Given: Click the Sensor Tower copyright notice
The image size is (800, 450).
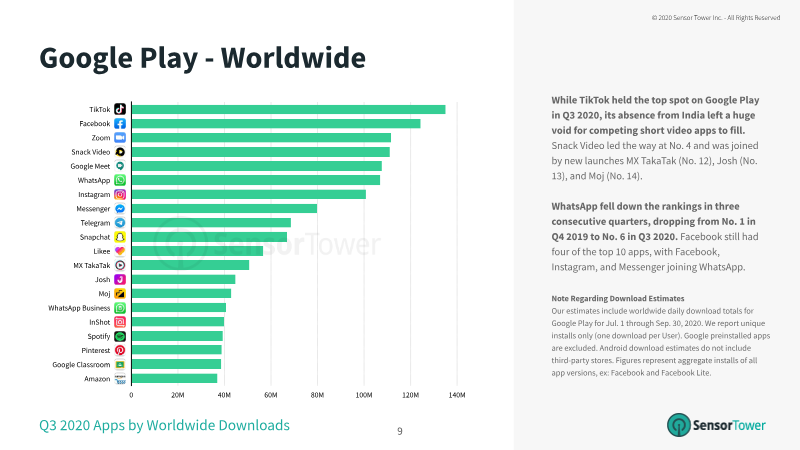Looking at the screenshot, I should pyautogui.click(x=716, y=18).
